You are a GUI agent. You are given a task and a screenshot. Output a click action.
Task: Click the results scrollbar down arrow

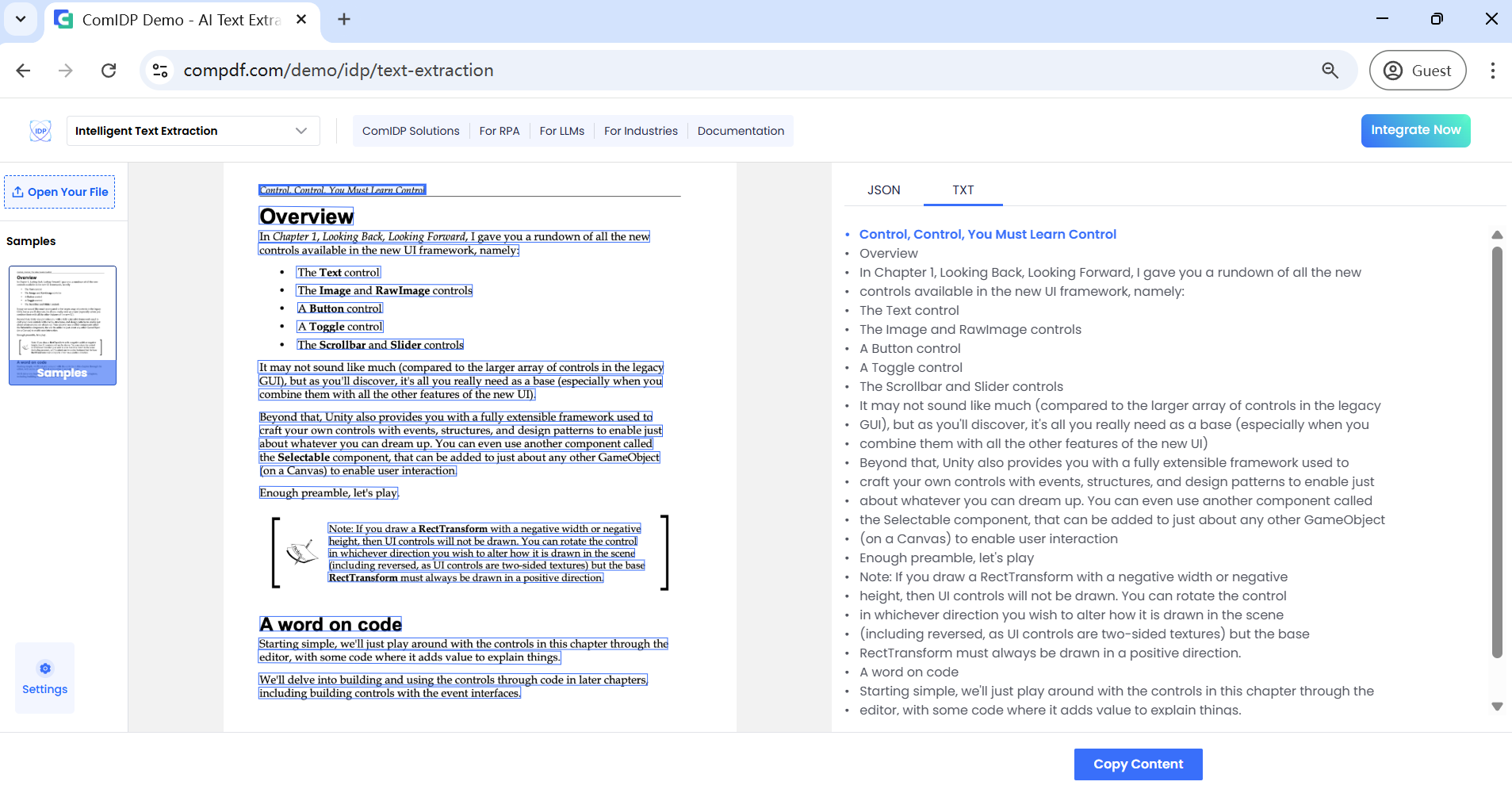click(x=1497, y=706)
